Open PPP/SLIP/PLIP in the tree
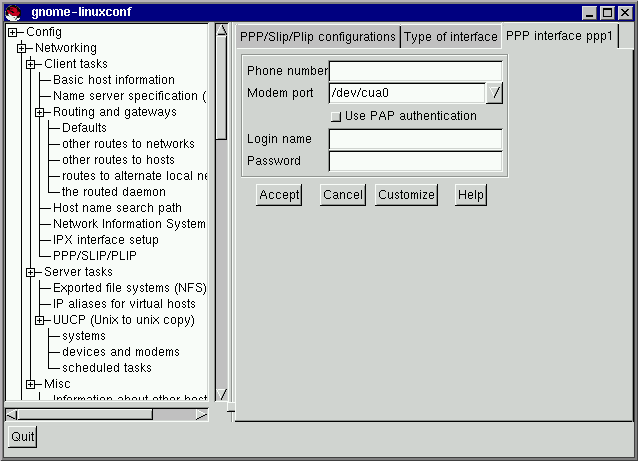This screenshot has width=638, height=461. tap(94, 256)
